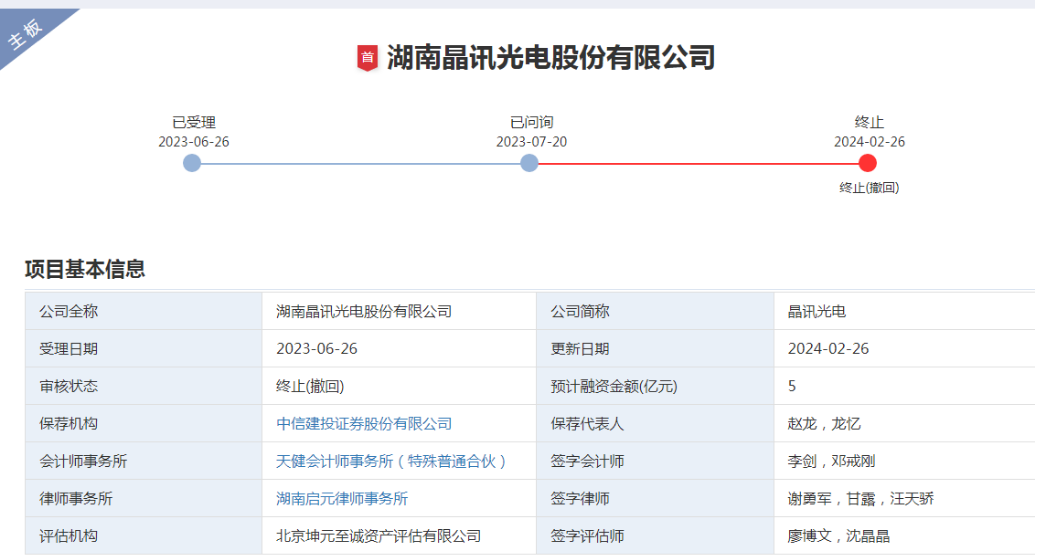The width and height of the screenshot is (1042, 560).
Task: Click the 审核状态 label cell
Action: [144, 386]
